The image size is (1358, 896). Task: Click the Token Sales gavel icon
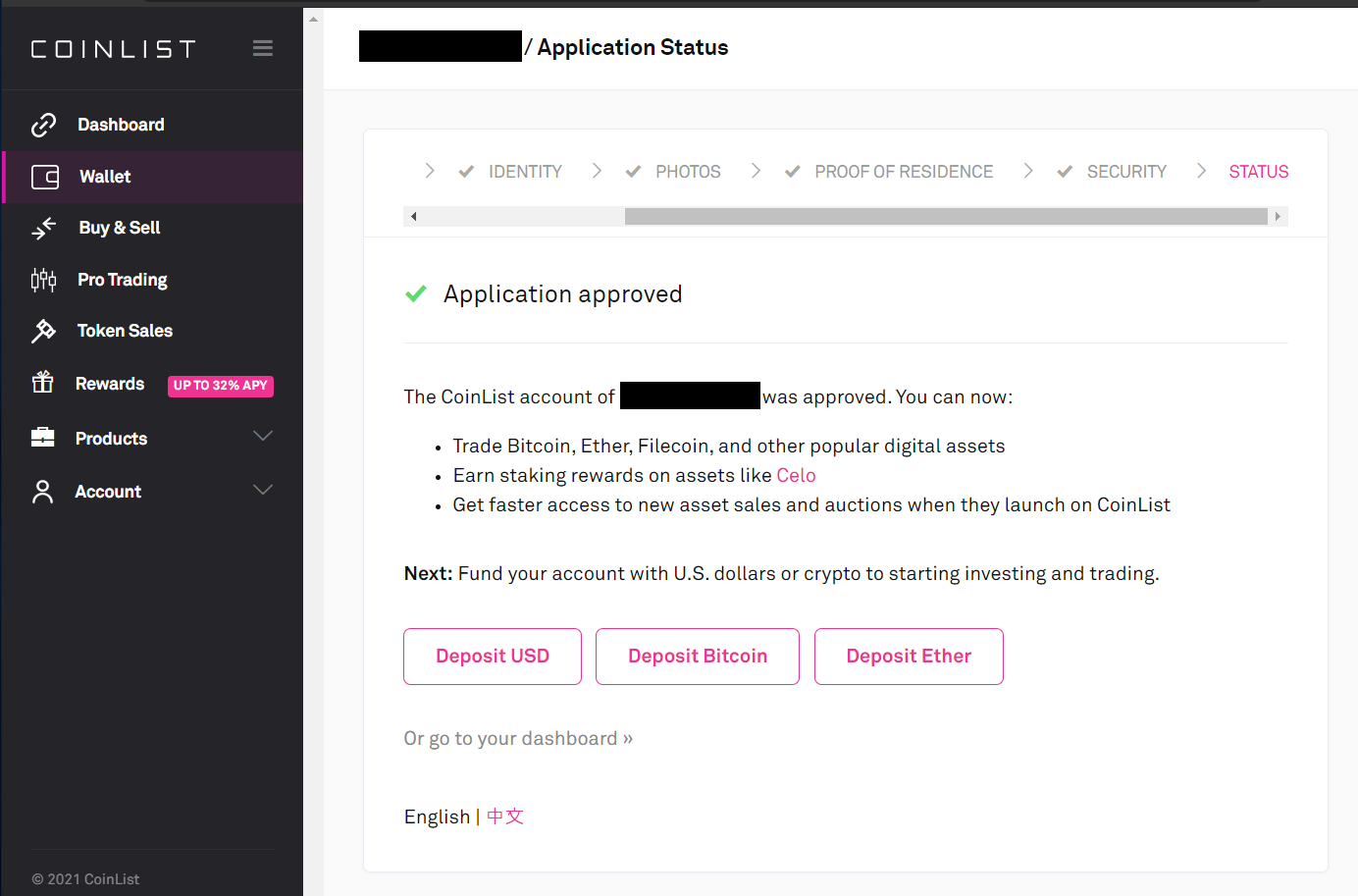[x=43, y=331]
